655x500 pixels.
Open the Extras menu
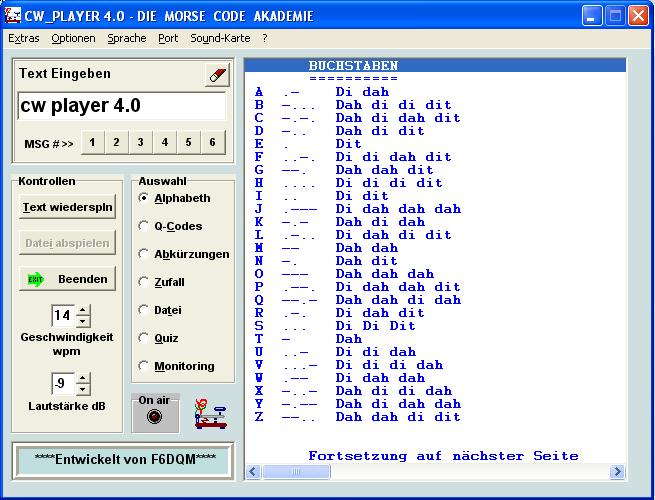pyautogui.click(x=24, y=38)
